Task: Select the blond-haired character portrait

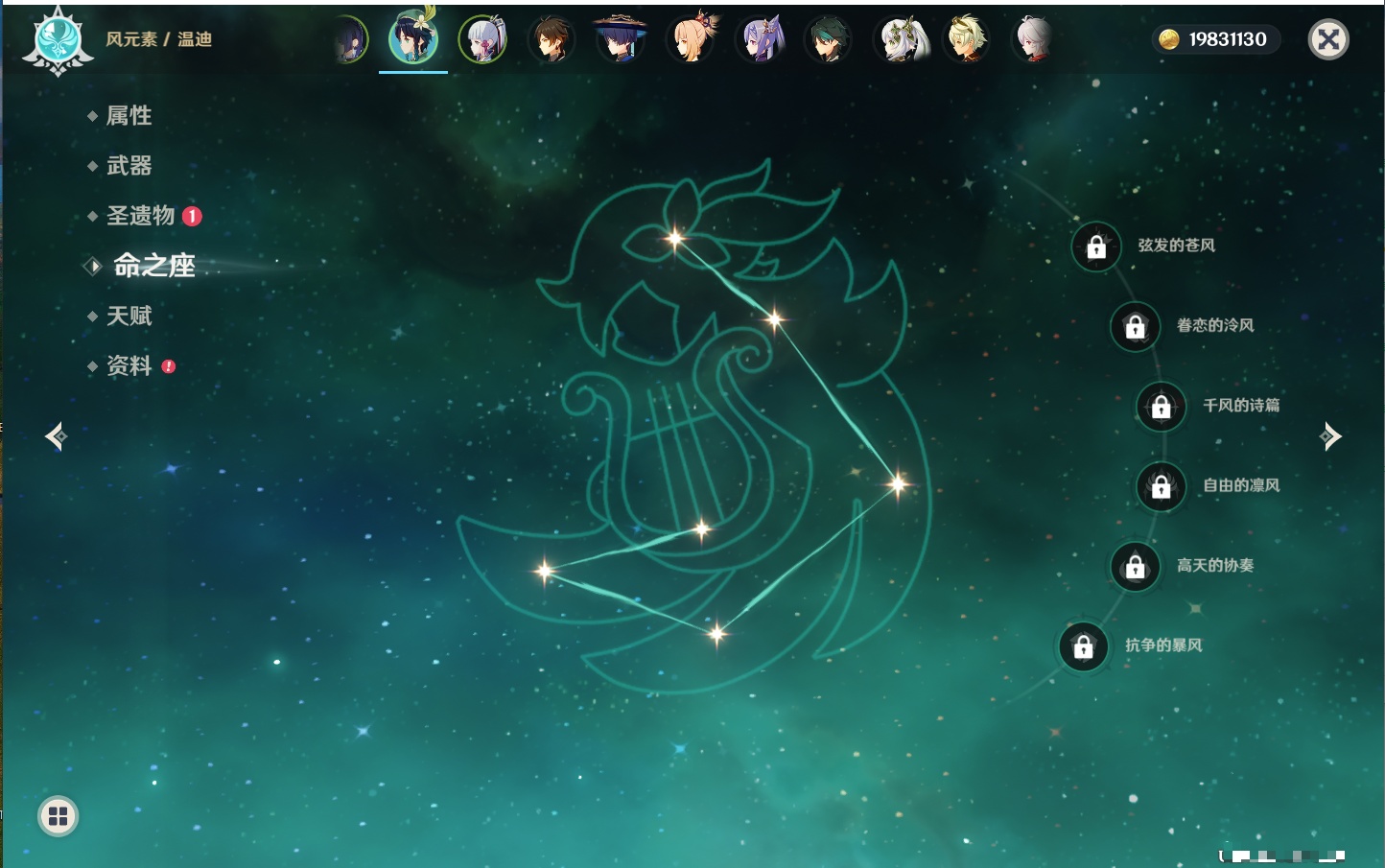Action: [967, 39]
